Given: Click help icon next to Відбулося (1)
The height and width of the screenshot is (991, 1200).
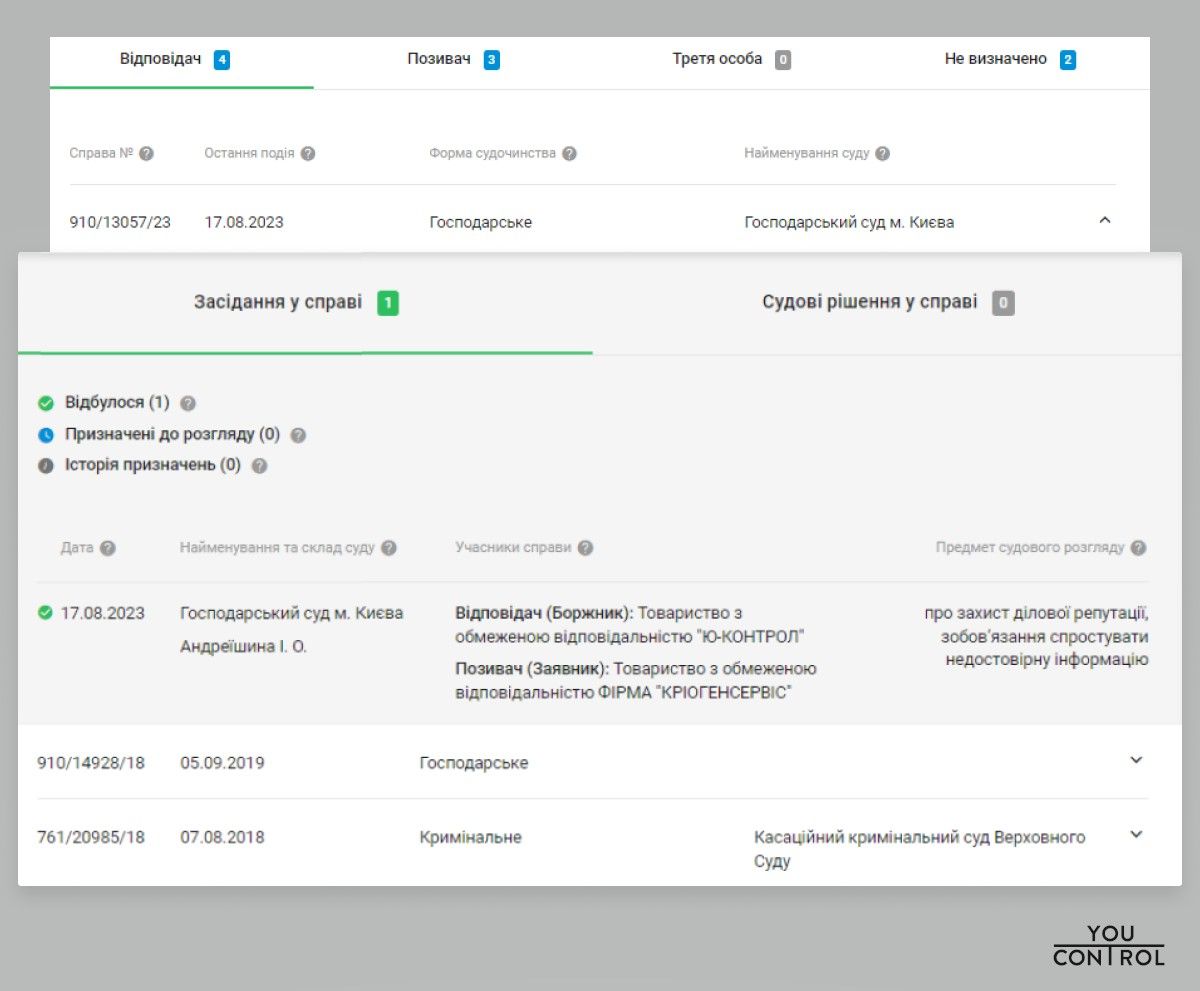Looking at the screenshot, I should (x=188, y=404).
